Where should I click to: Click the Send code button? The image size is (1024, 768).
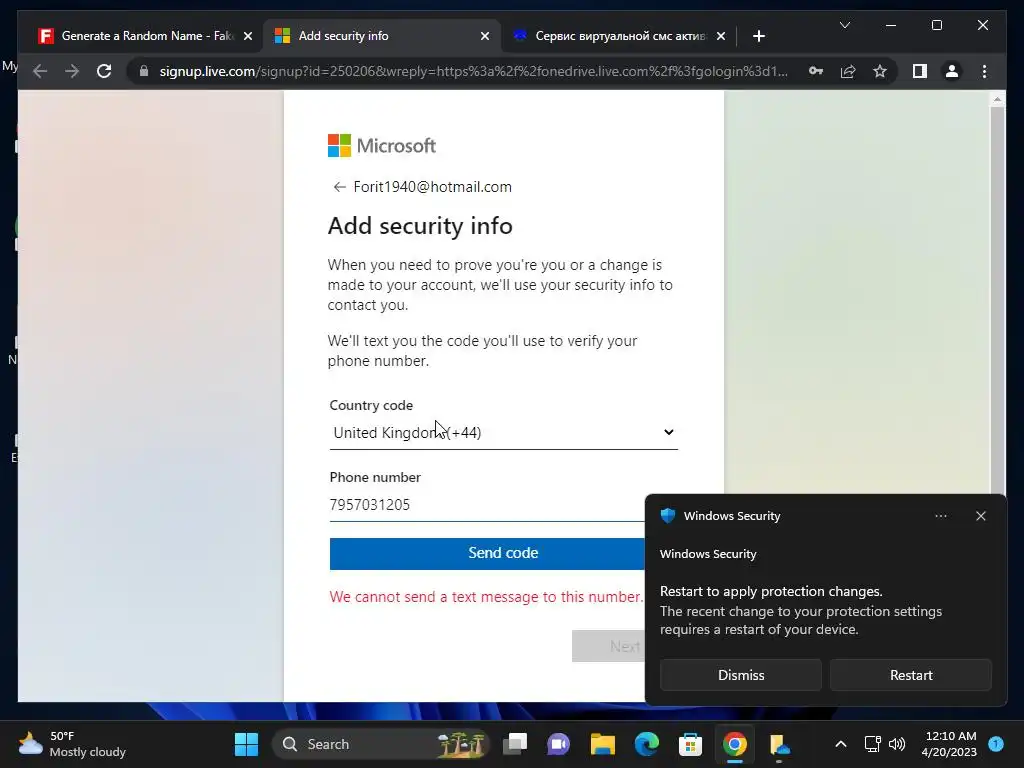click(487, 553)
